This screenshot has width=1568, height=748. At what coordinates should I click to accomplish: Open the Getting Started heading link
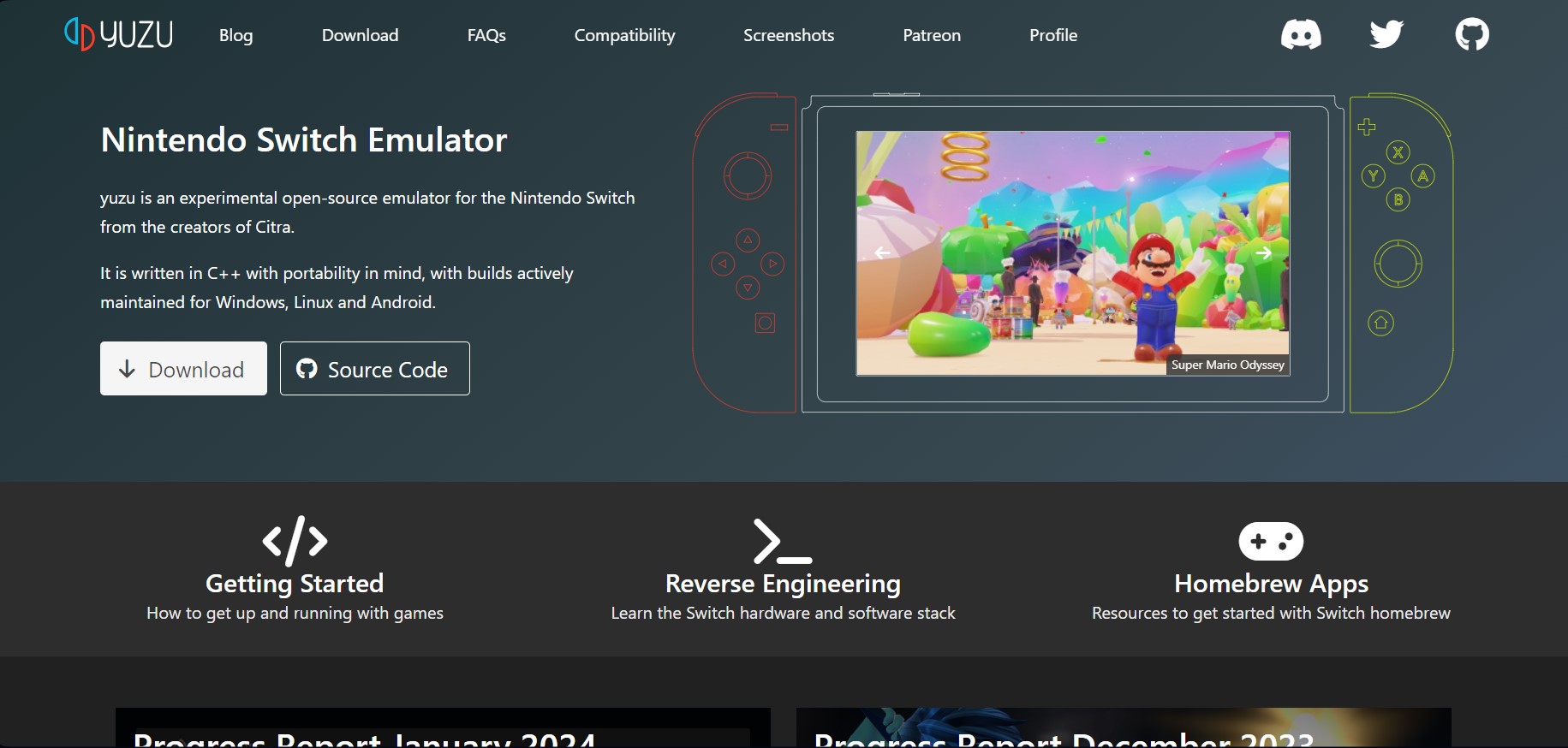(x=295, y=584)
